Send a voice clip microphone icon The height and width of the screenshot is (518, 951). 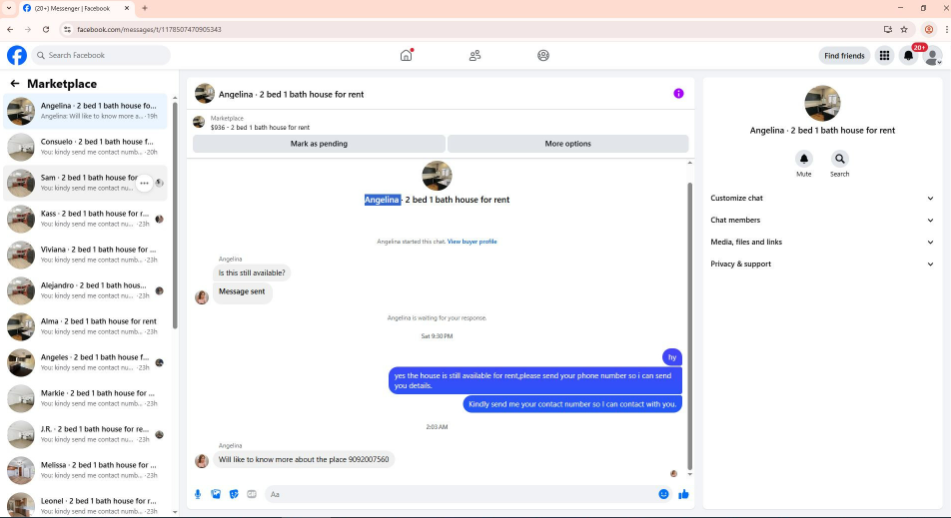click(x=198, y=494)
